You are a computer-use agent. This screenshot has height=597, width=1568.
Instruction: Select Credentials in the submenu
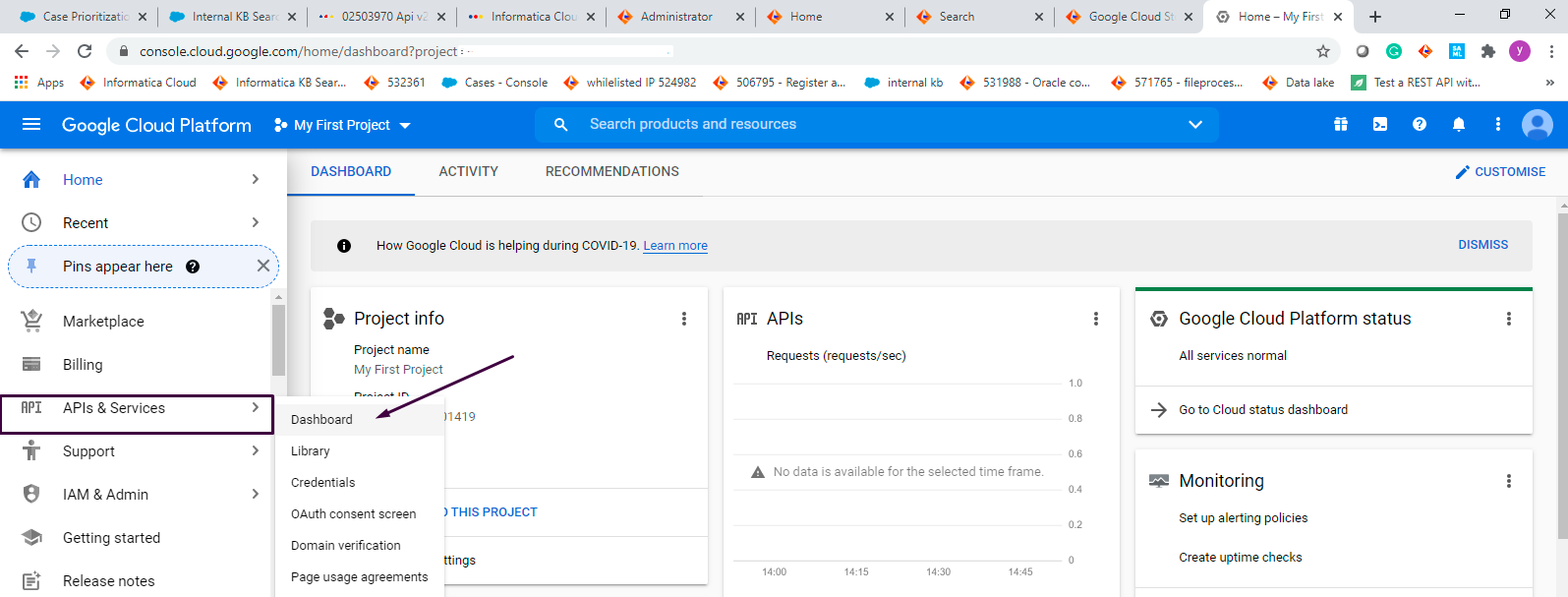[360, 482]
